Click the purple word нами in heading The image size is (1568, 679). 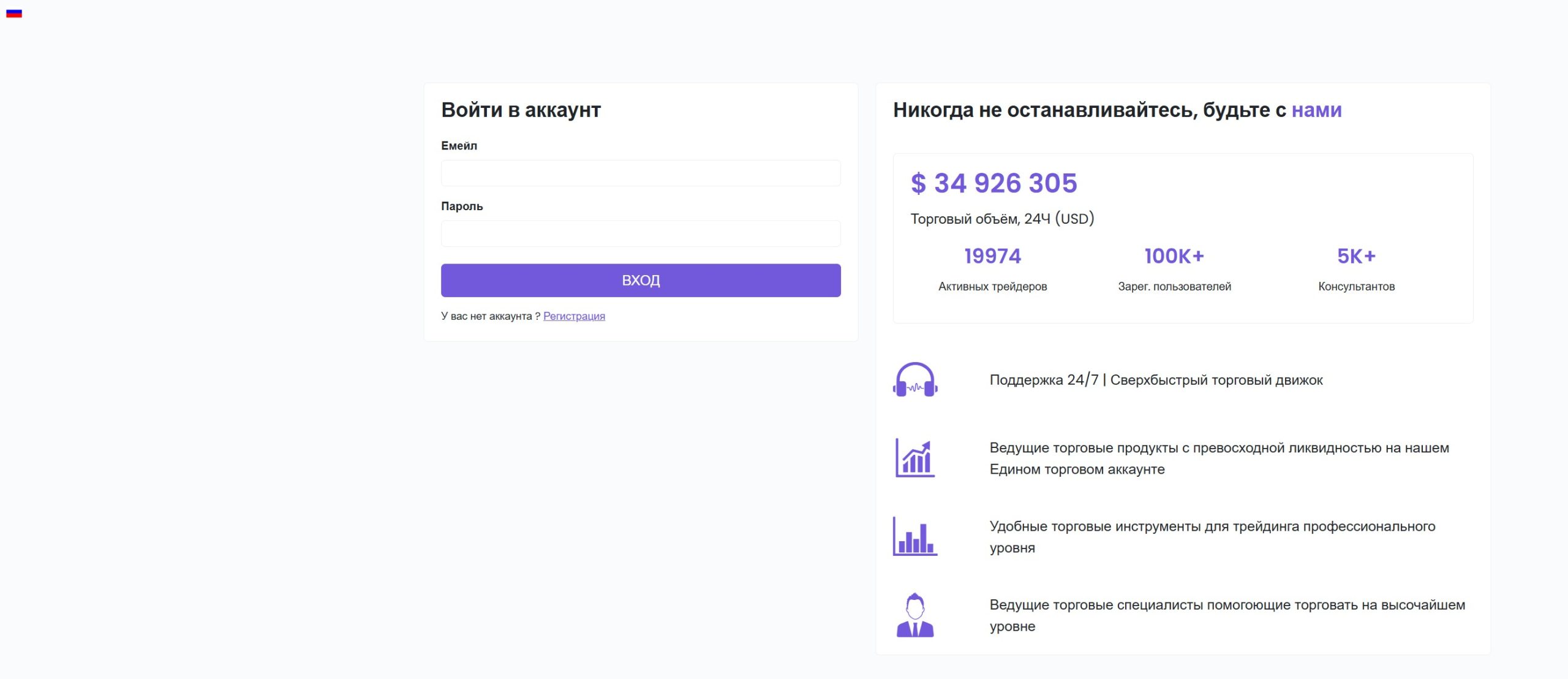point(1316,110)
